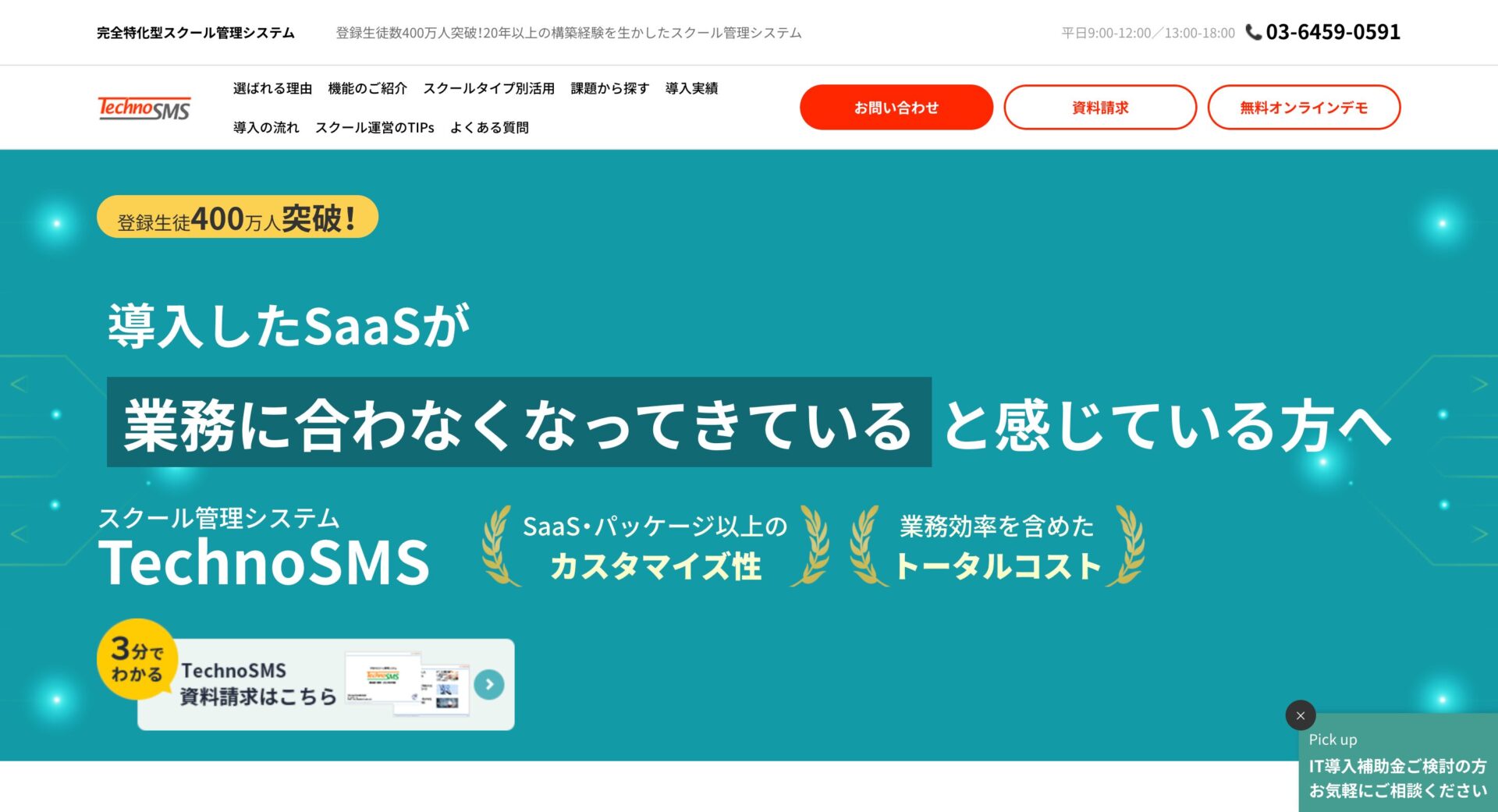Click the トータルコスト laurel text
Viewport: 1498px width, 812px height.
point(997,567)
